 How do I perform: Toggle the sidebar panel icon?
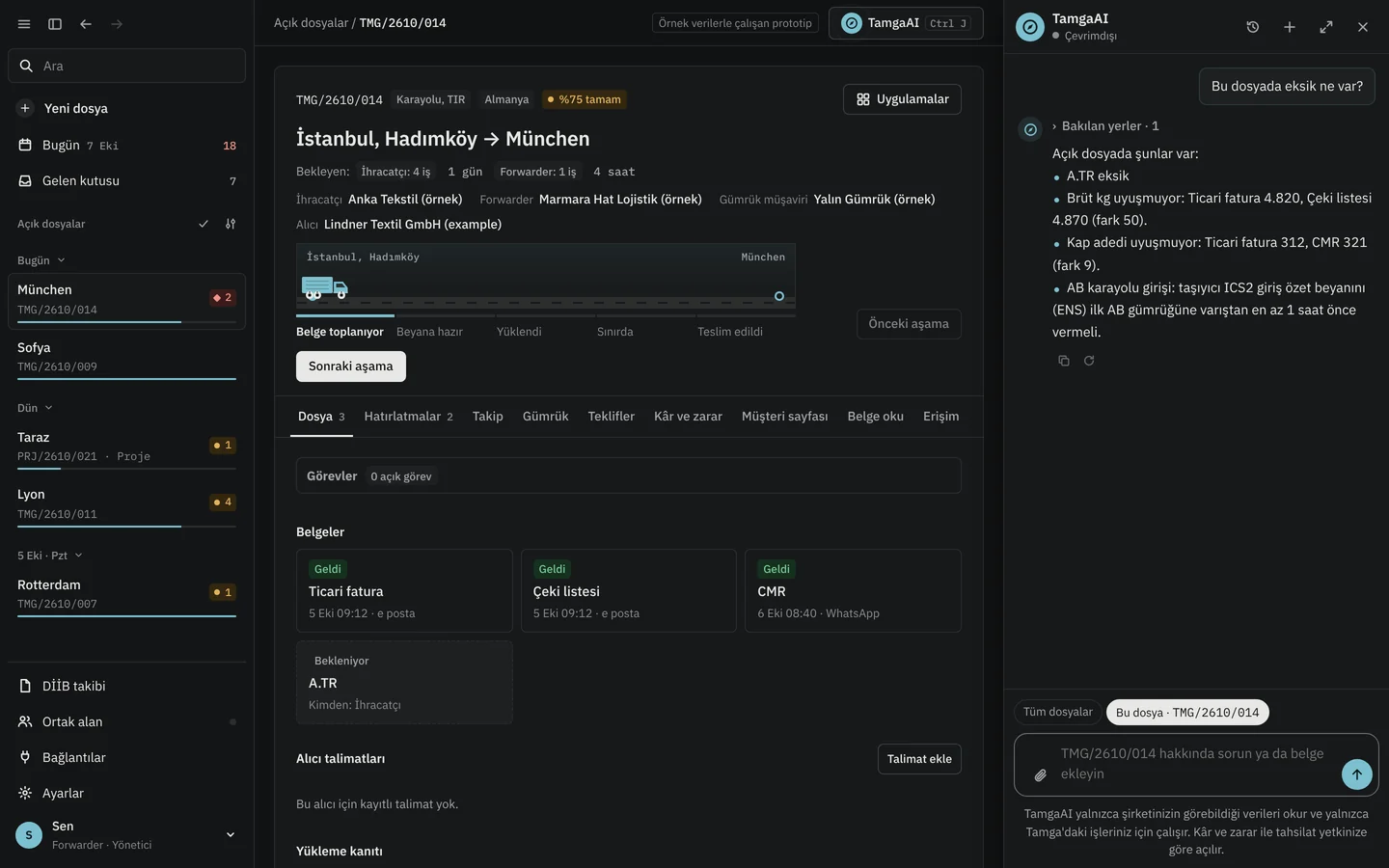point(55,24)
